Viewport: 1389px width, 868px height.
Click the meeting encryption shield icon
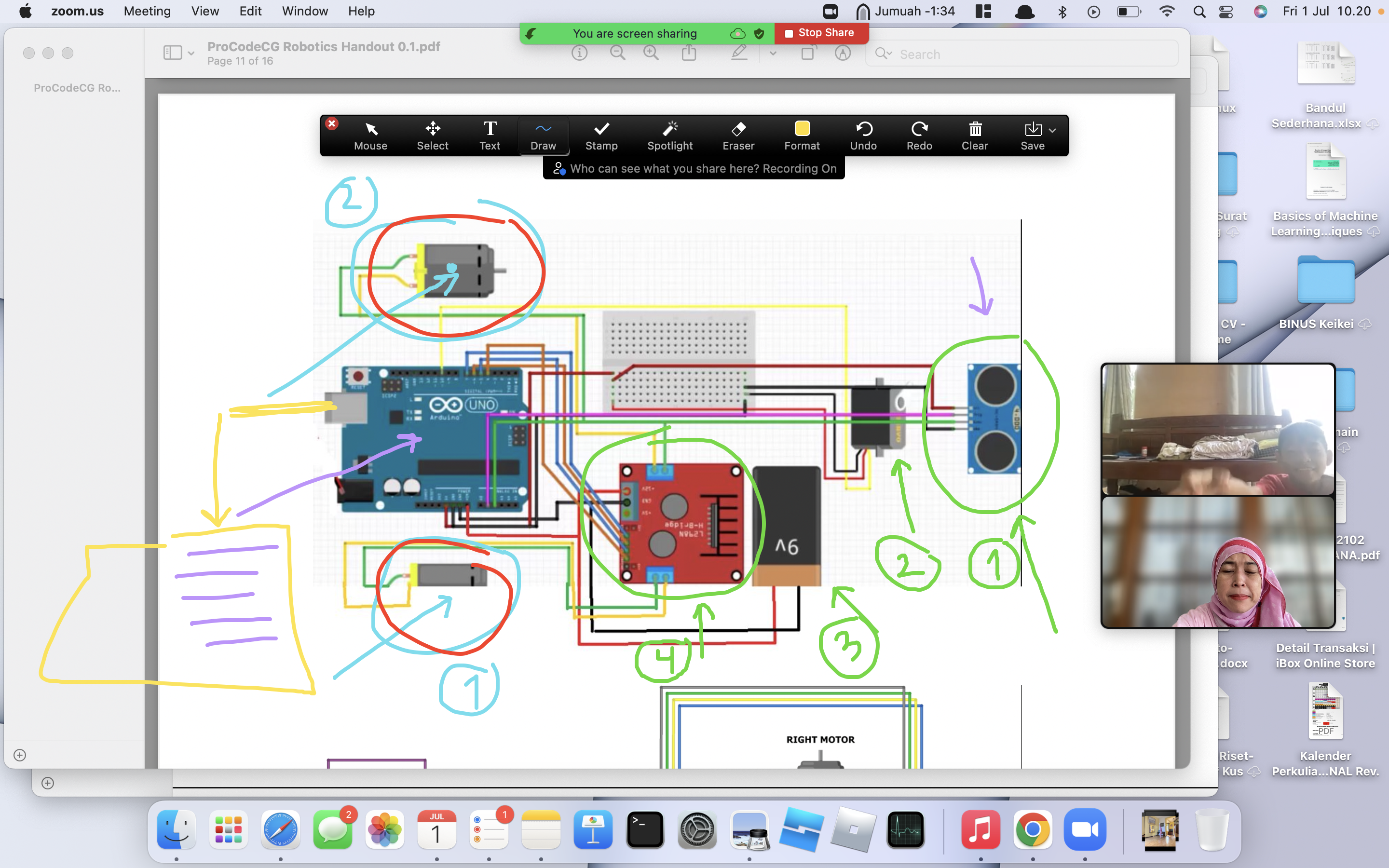click(x=759, y=33)
